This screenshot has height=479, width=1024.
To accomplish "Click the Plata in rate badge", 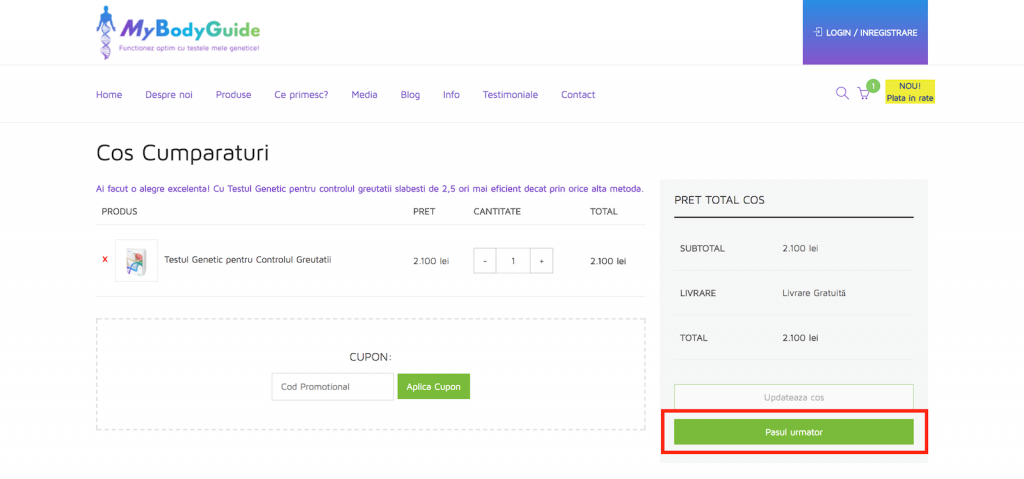I will click(x=910, y=92).
